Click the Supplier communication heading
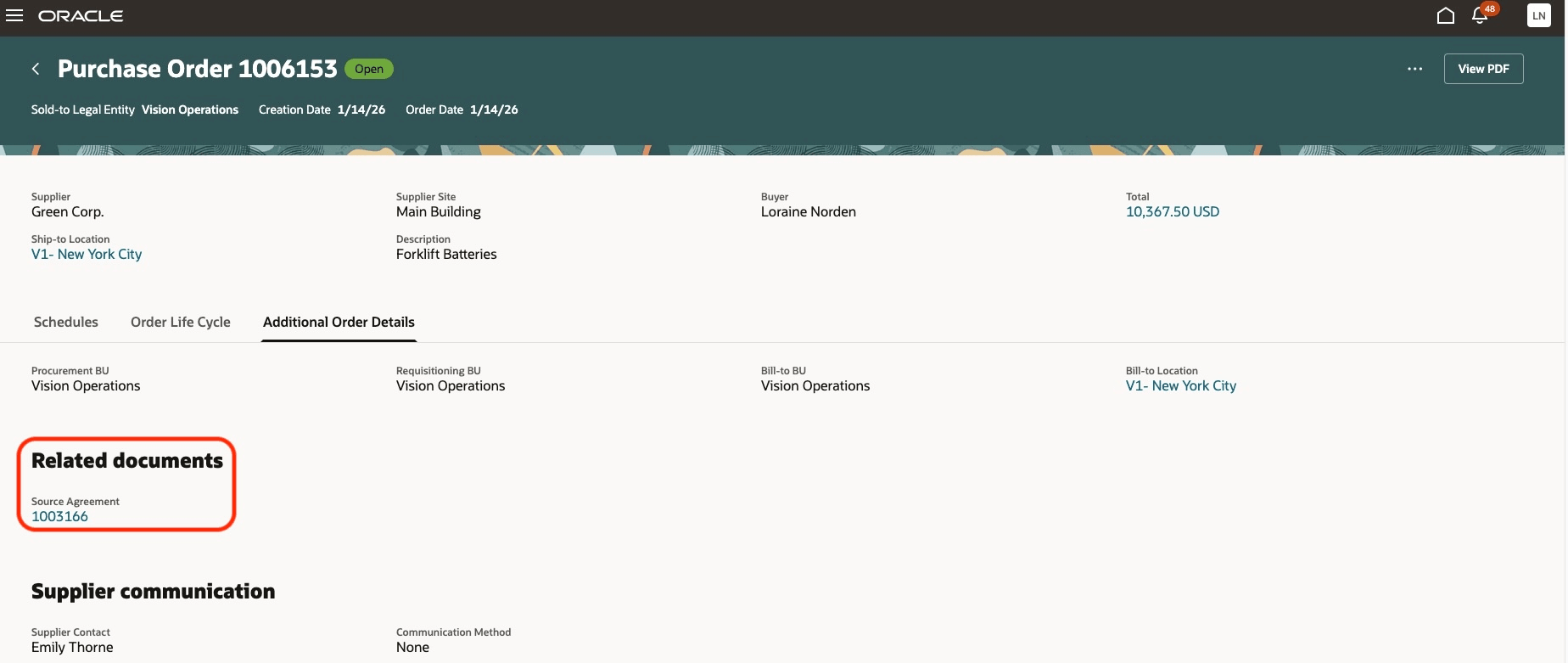The image size is (1568, 663). [x=154, y=591]
